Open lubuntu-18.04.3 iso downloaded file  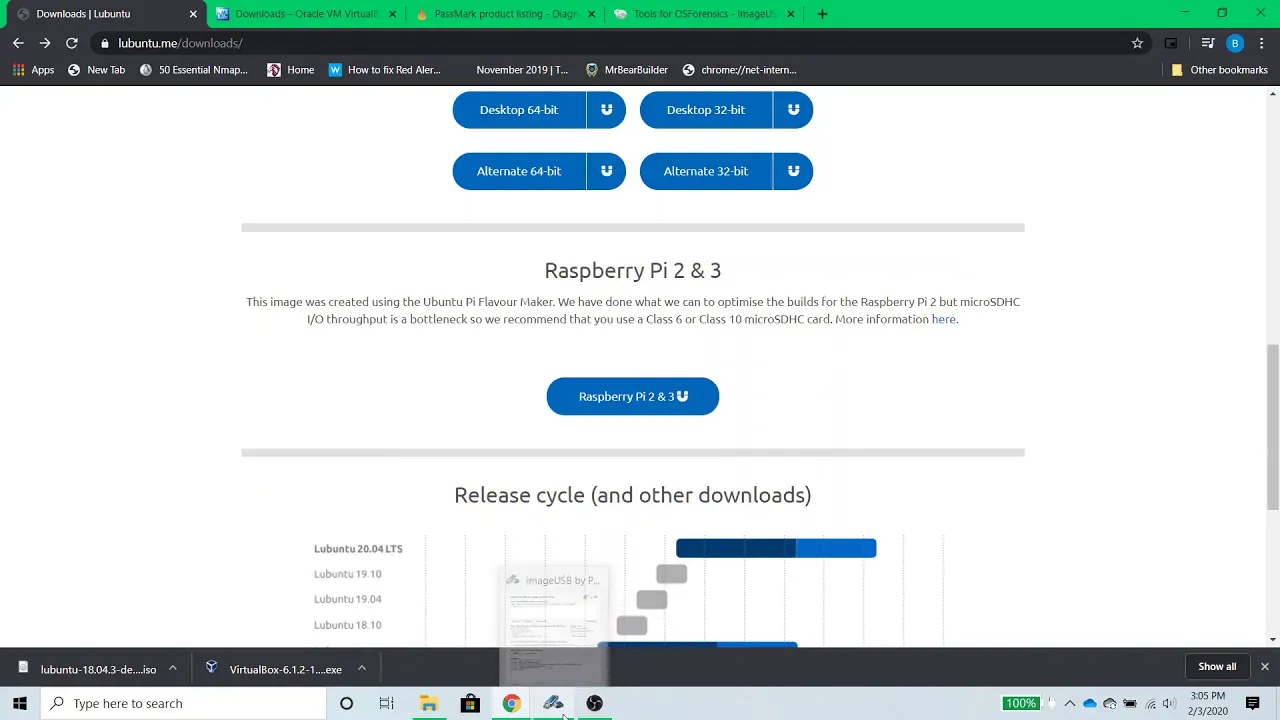[x=98, y=669]
